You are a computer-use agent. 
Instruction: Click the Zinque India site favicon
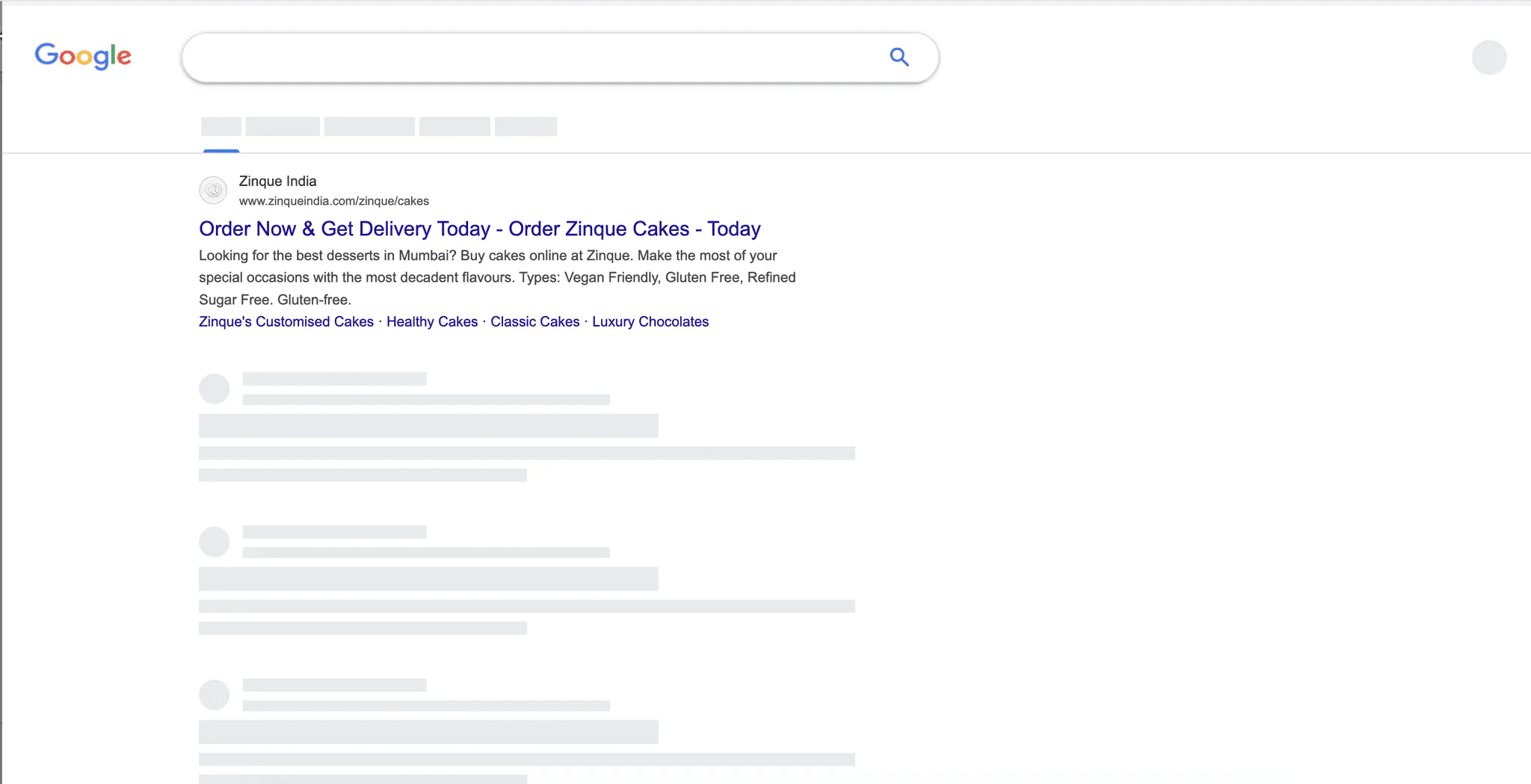(x=213, y=191)
